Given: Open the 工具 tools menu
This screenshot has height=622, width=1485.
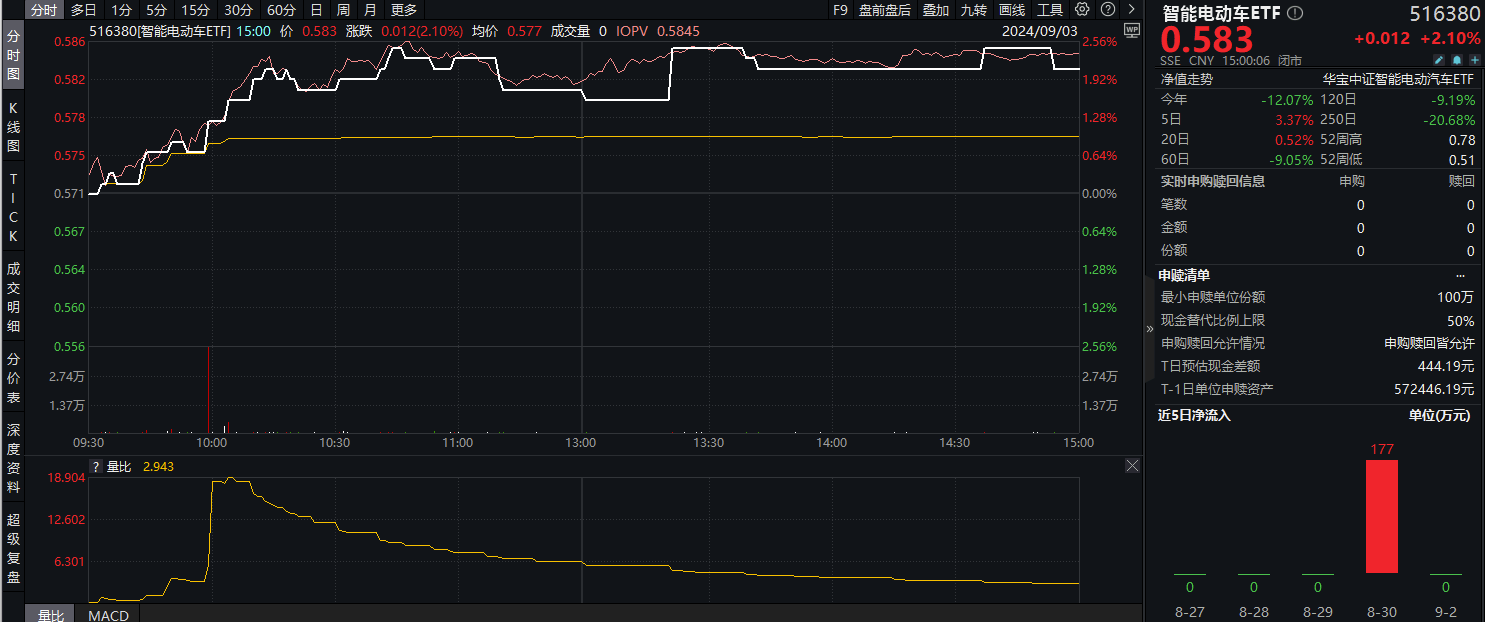Looking at the screenshot, I should point(1049,10).
